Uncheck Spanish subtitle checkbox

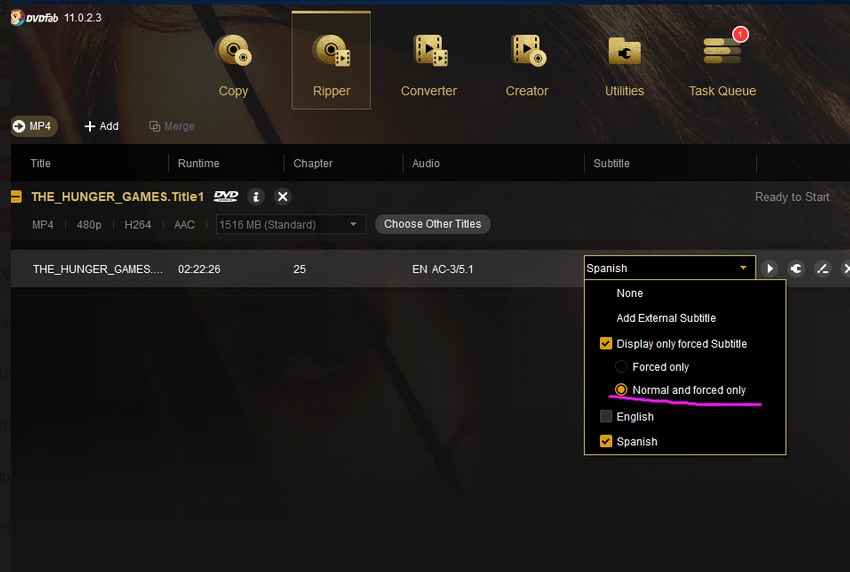click(x=606, y=441)
